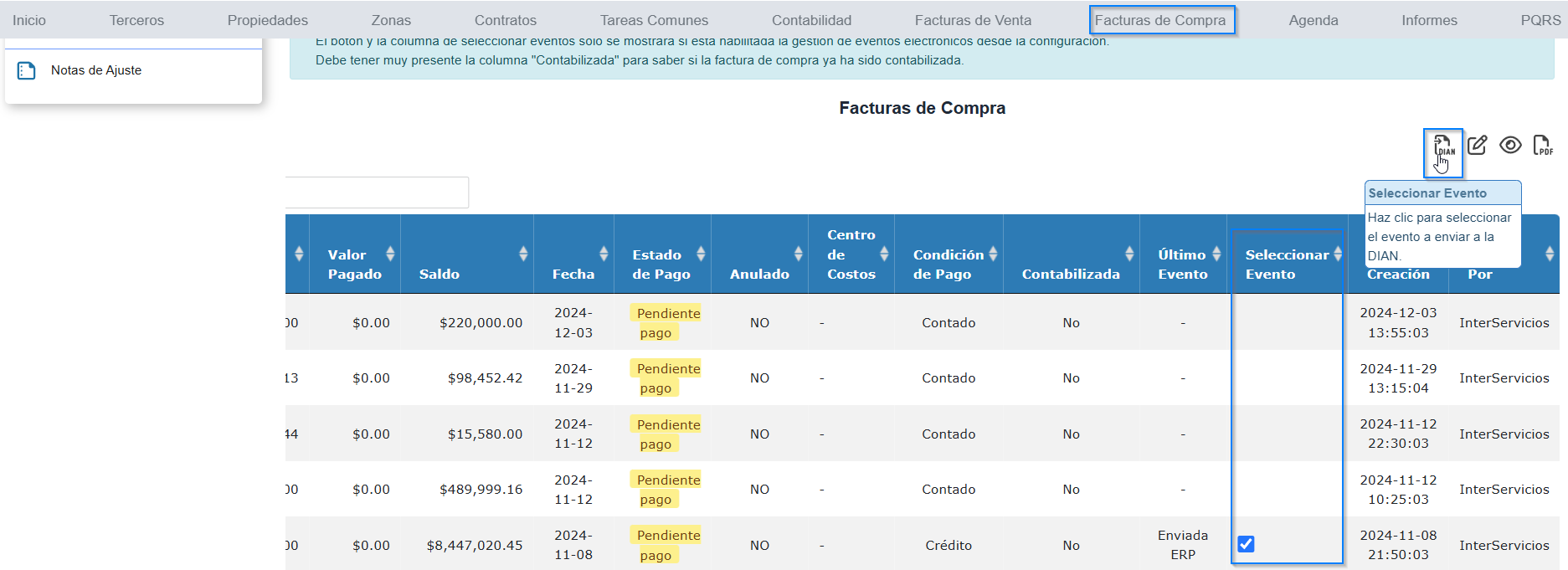Screen dimensions: 1568x570
Task: Sort table by Fecha column arrows
Action: coord(604,254)
